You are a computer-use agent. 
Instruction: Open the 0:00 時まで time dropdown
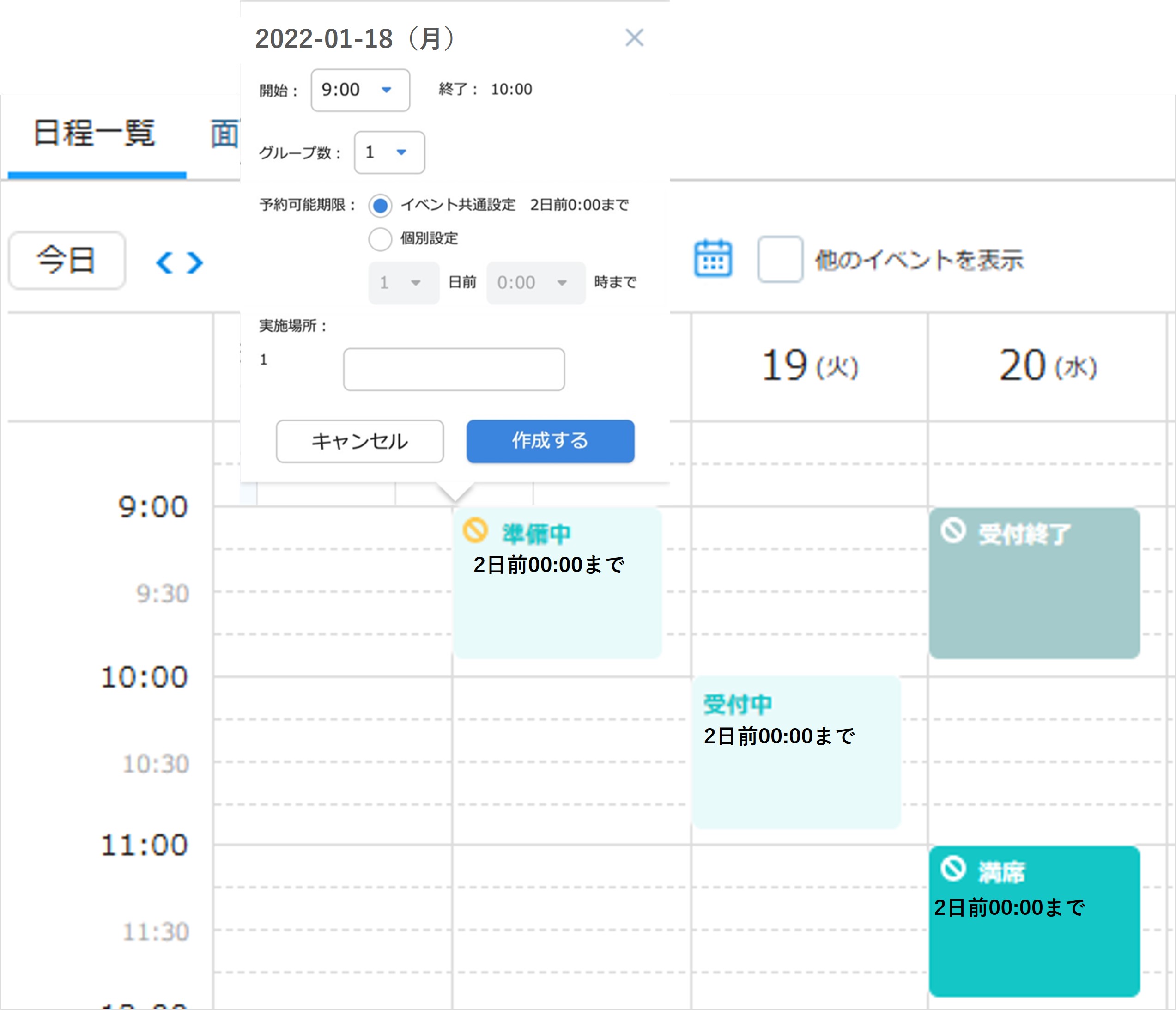pyautogui.click(x=536, y=283)
